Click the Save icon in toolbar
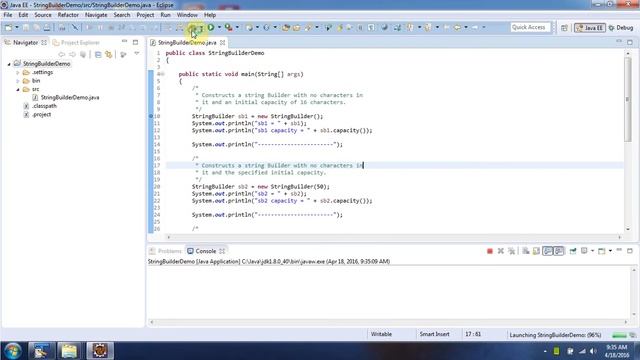The width and height of the screenshot is (640, 360). click(26, 27)
